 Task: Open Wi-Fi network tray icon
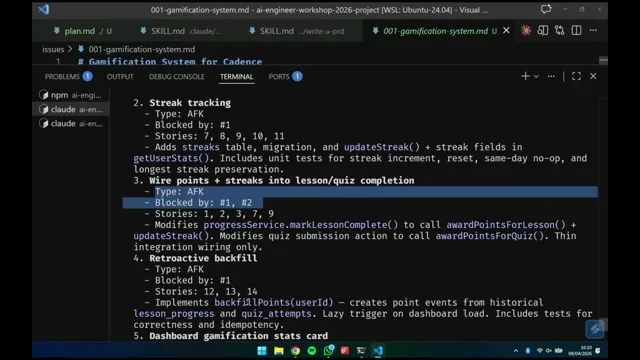pos(540,351)
